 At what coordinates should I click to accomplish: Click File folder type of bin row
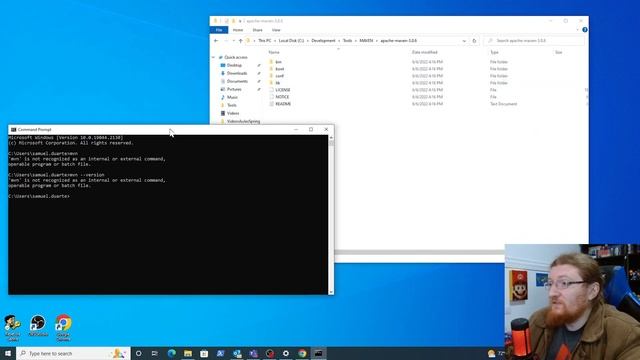coord(499,62)
